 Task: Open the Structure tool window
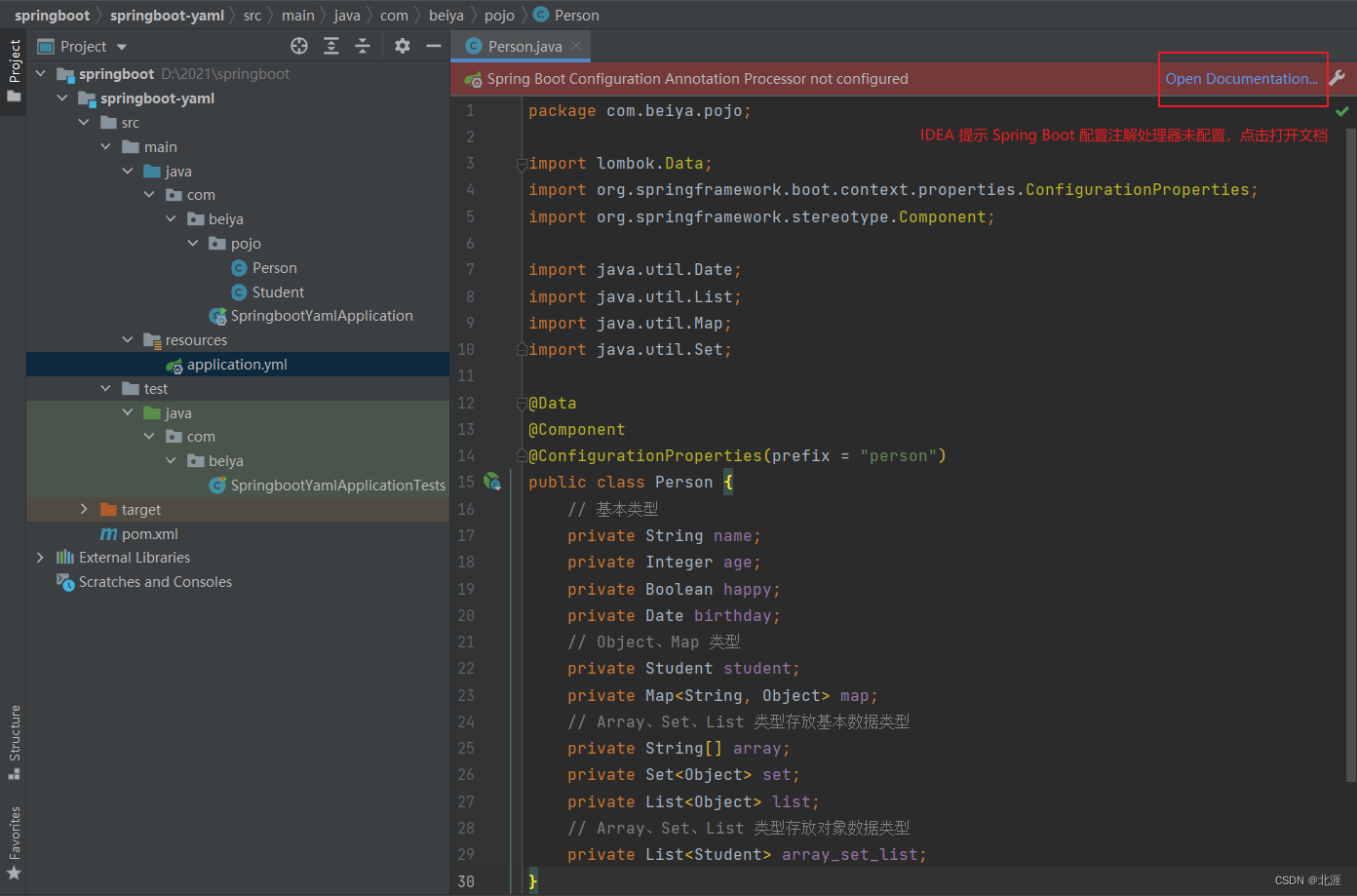(x=14, y=739)
